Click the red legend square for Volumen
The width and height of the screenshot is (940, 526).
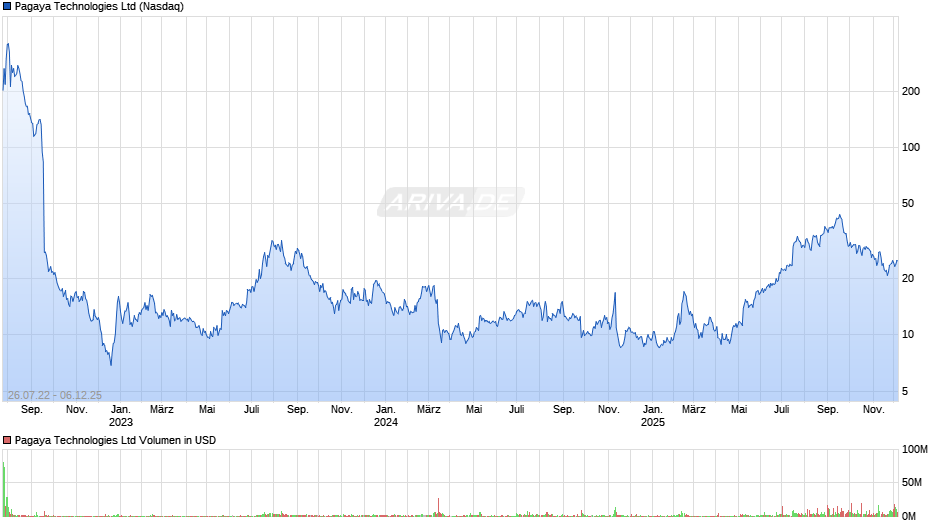(7, 440)
